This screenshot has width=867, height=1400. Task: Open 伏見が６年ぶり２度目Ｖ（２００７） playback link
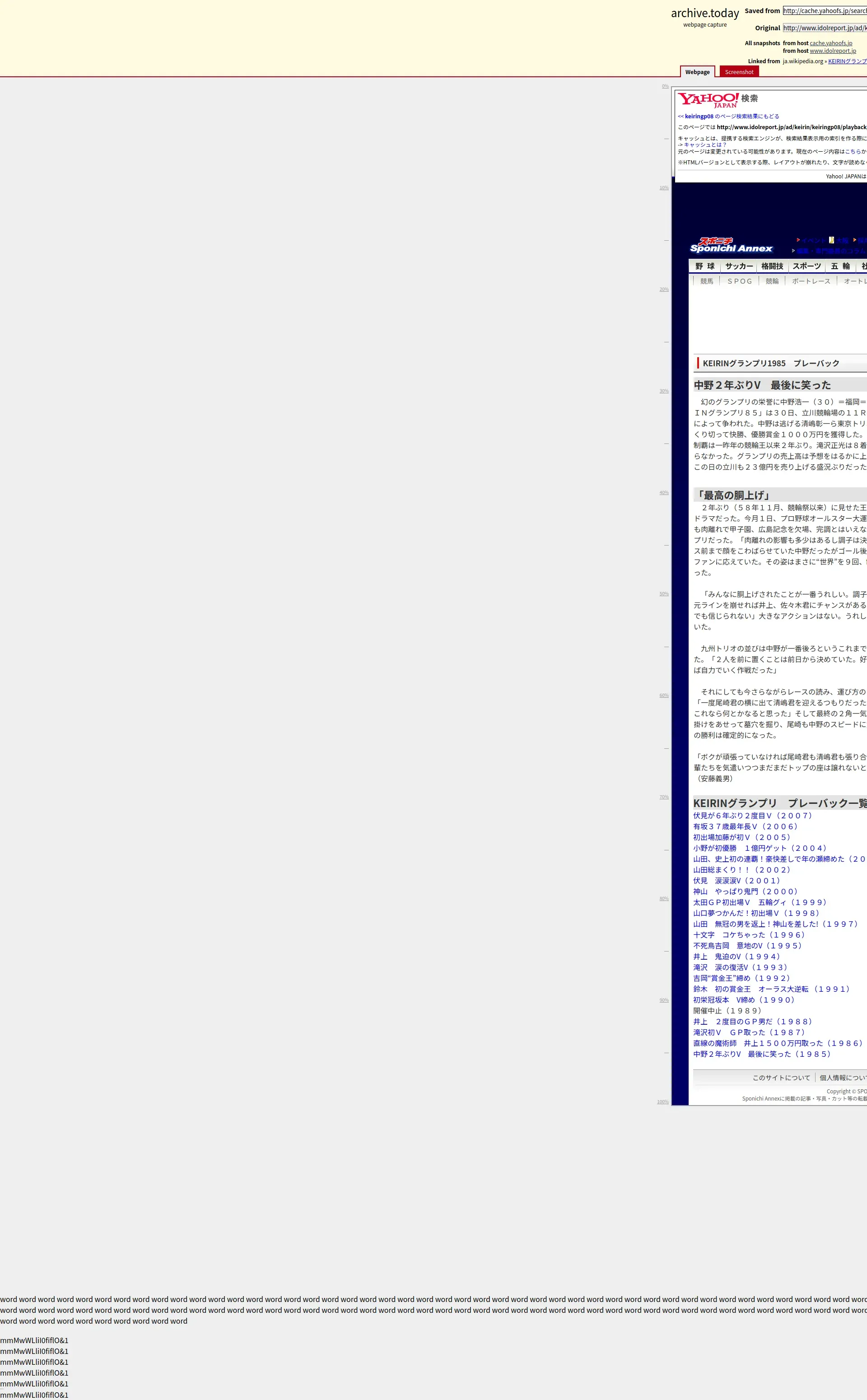tap(754, 815)
